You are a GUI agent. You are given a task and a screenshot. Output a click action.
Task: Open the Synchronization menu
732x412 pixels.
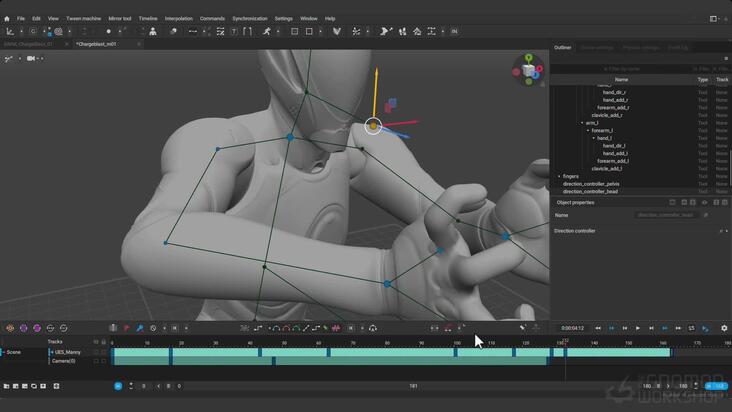pyautogui.click(x=250, y=19)
